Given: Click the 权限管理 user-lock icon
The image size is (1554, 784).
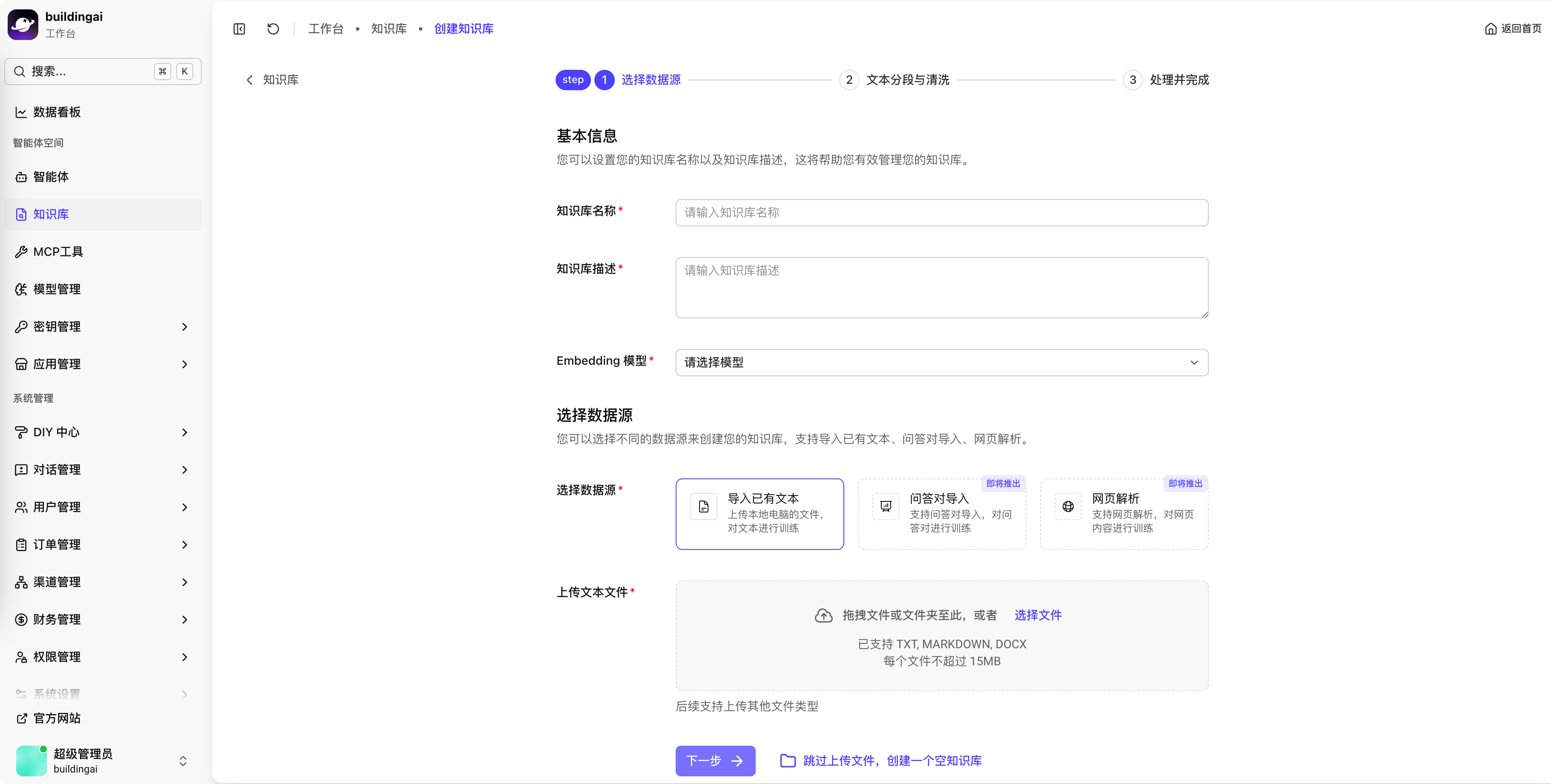Looking at the screenshot, I should click(21, 657).
